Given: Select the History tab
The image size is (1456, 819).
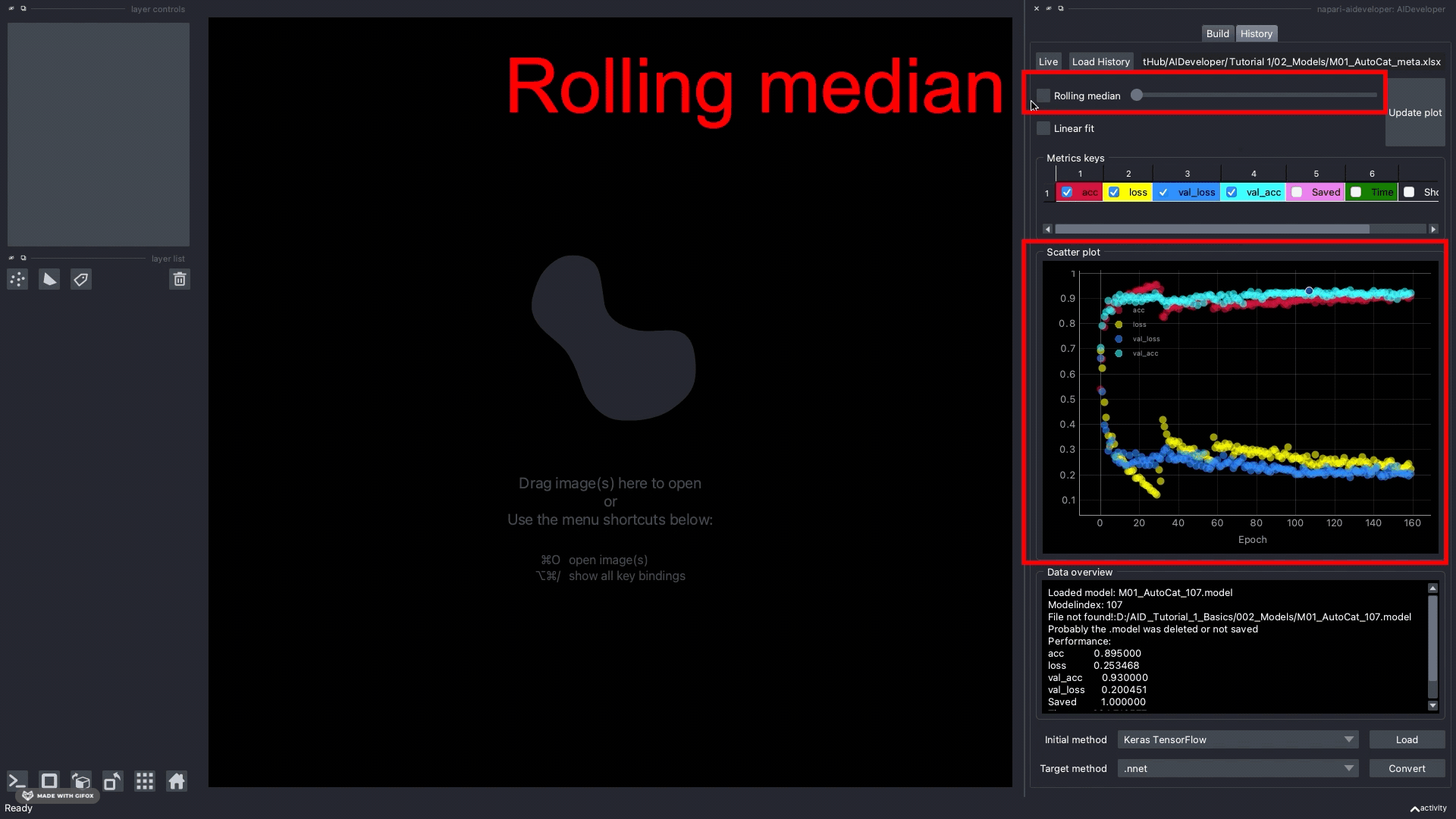Looking at the screenshot, I should (1256, 33).
